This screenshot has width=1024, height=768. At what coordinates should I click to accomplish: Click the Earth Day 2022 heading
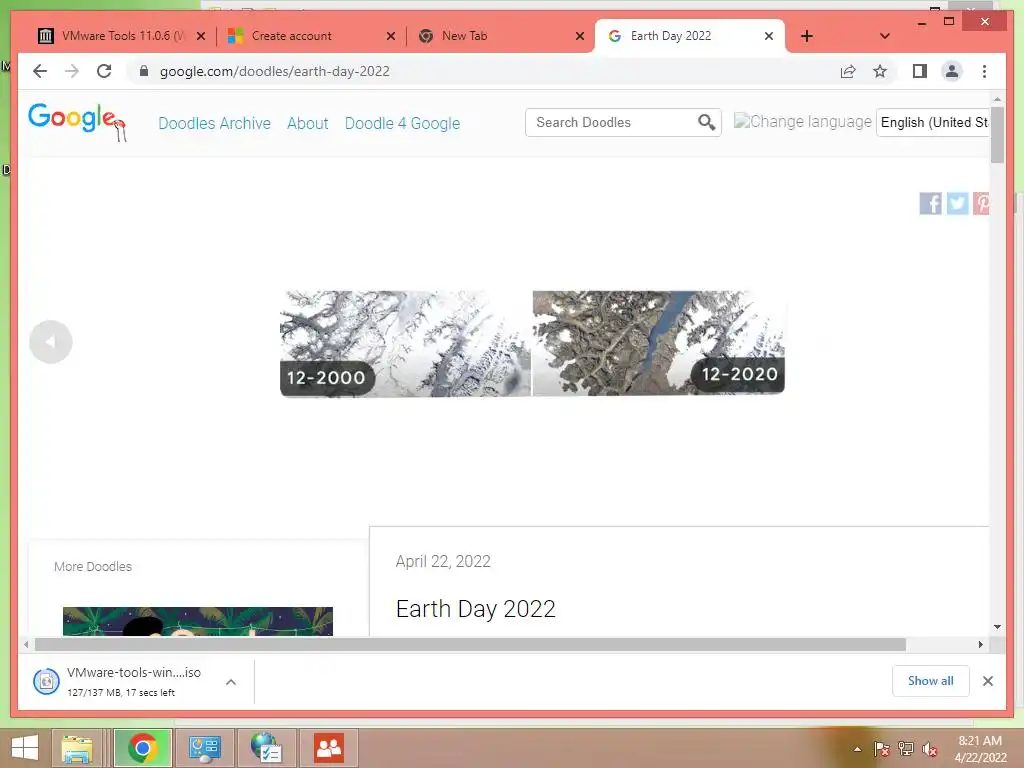click(475, 609)
